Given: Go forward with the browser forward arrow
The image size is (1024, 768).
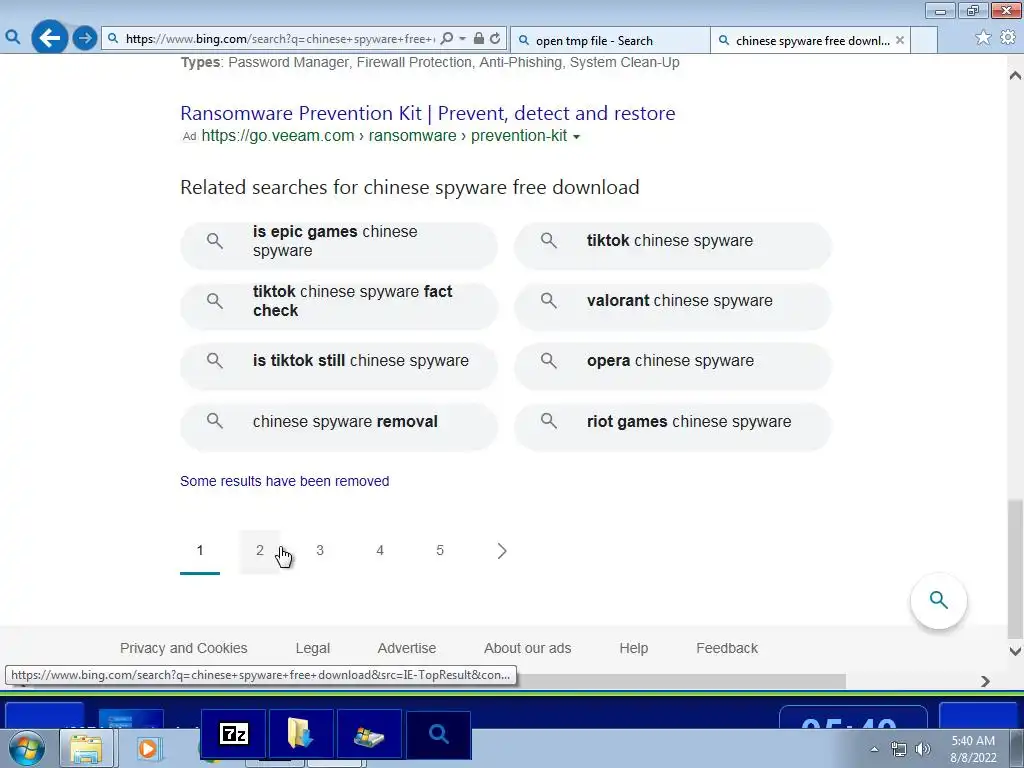Looking at the screenshot, I should pyautogui.click(x=85, y=39).
